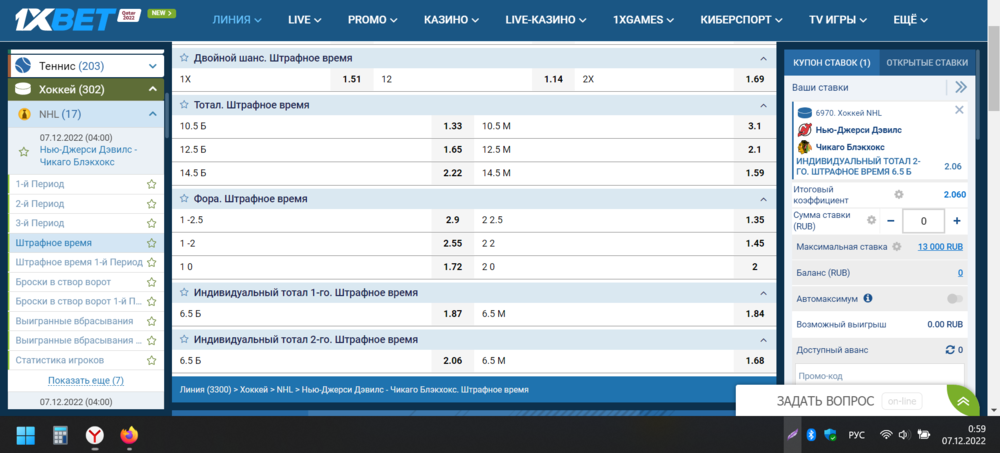
Task: Star Индивидуальный тотал 2-го market
Action: click(184, 339)
